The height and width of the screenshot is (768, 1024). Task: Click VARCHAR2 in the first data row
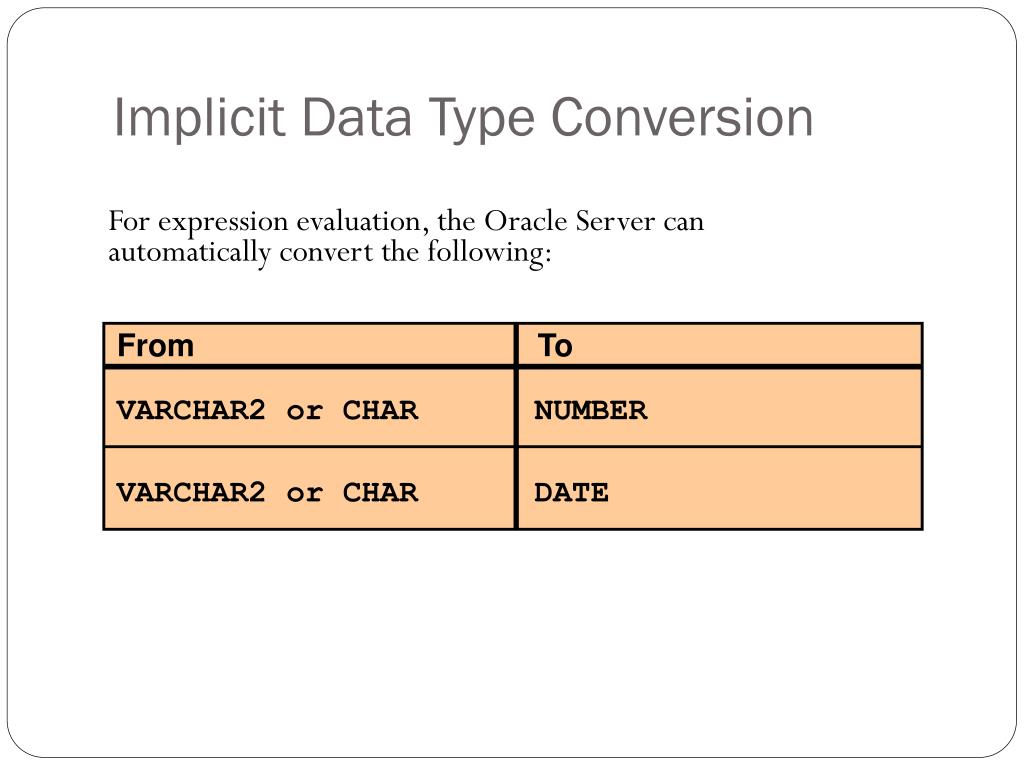(x=191, y=410)
